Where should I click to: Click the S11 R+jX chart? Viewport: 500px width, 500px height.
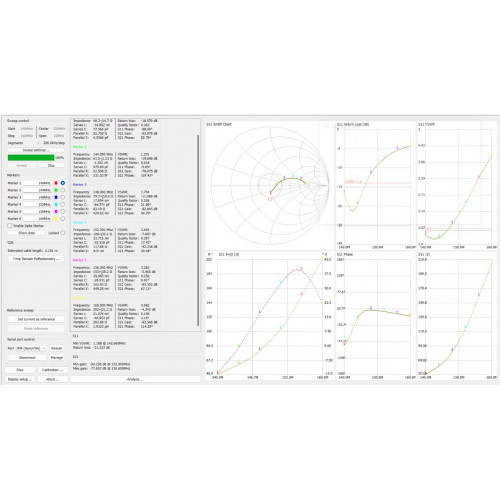(x=270, y=315)
